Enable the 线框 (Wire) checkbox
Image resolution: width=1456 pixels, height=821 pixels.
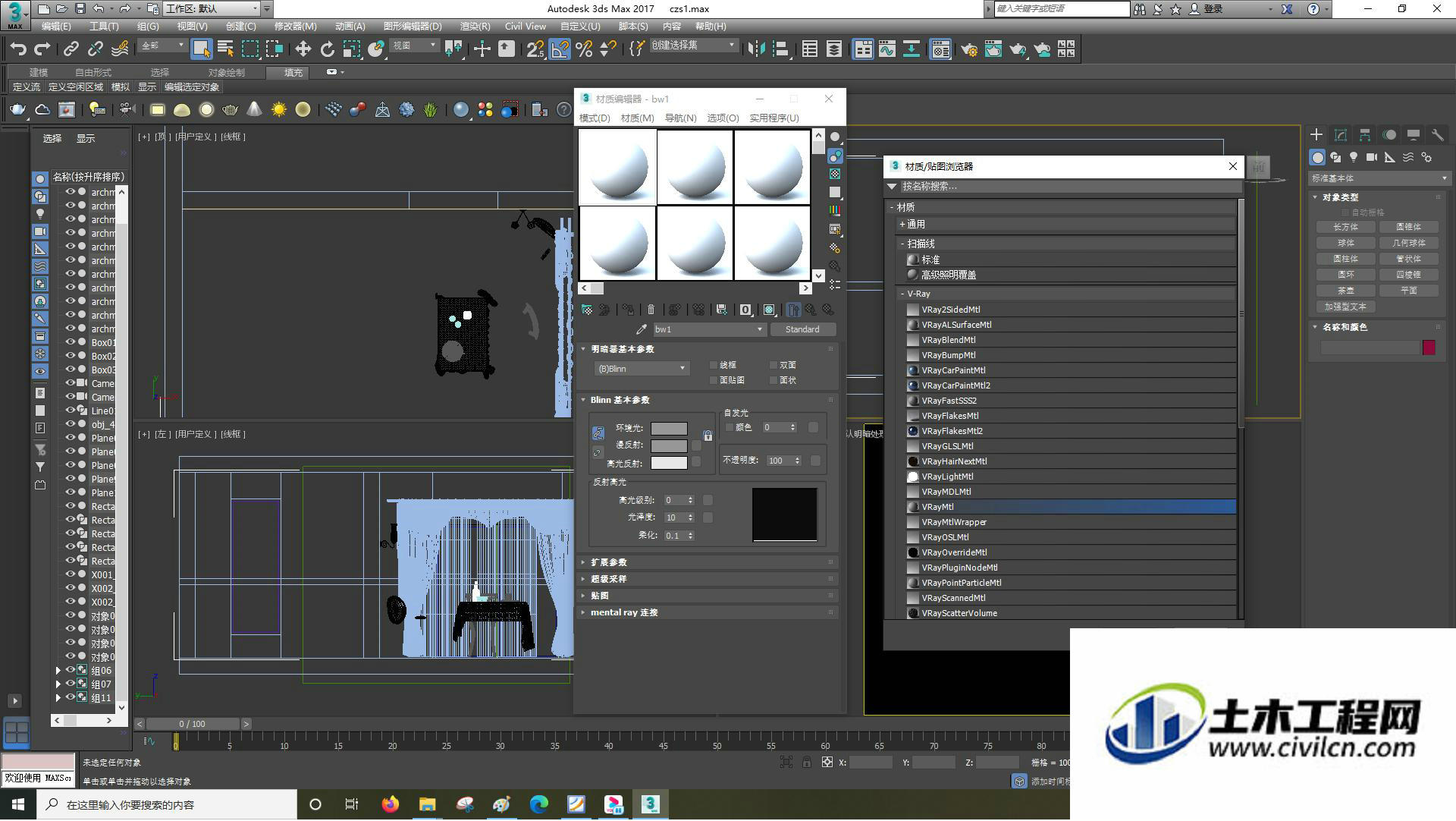tap(713, 365)
